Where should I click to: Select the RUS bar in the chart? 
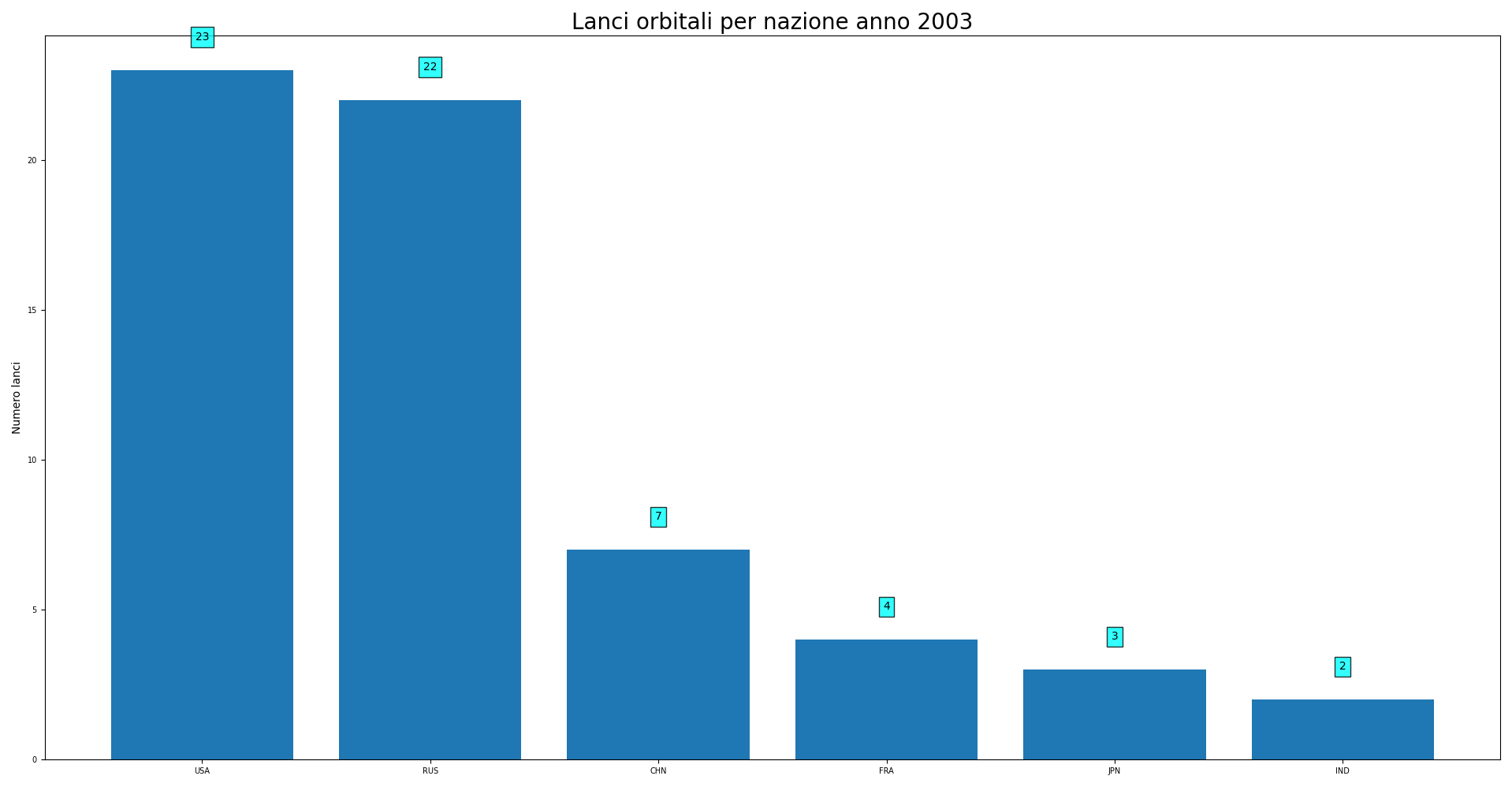(430, 430)
